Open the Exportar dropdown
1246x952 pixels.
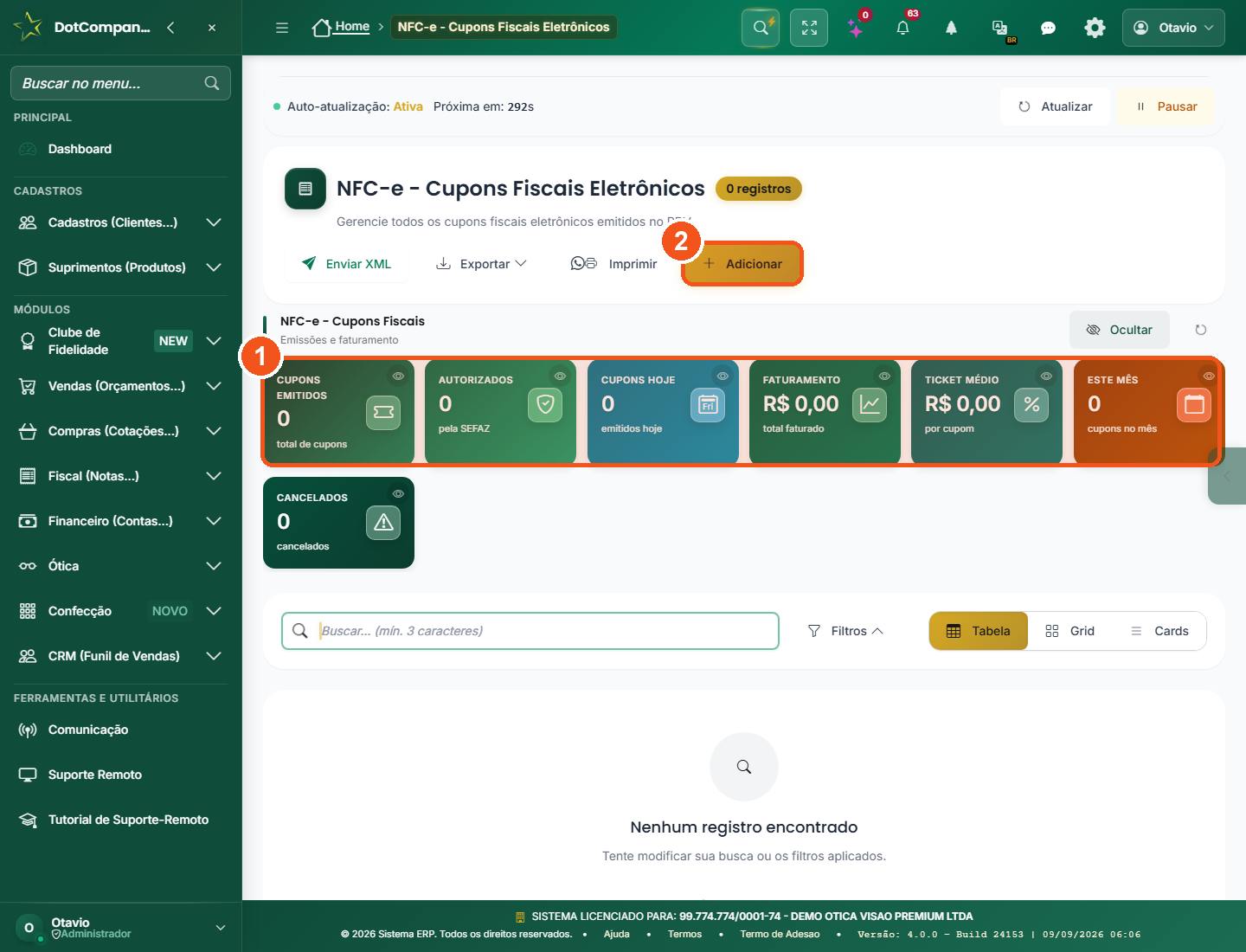click(481, 264)
